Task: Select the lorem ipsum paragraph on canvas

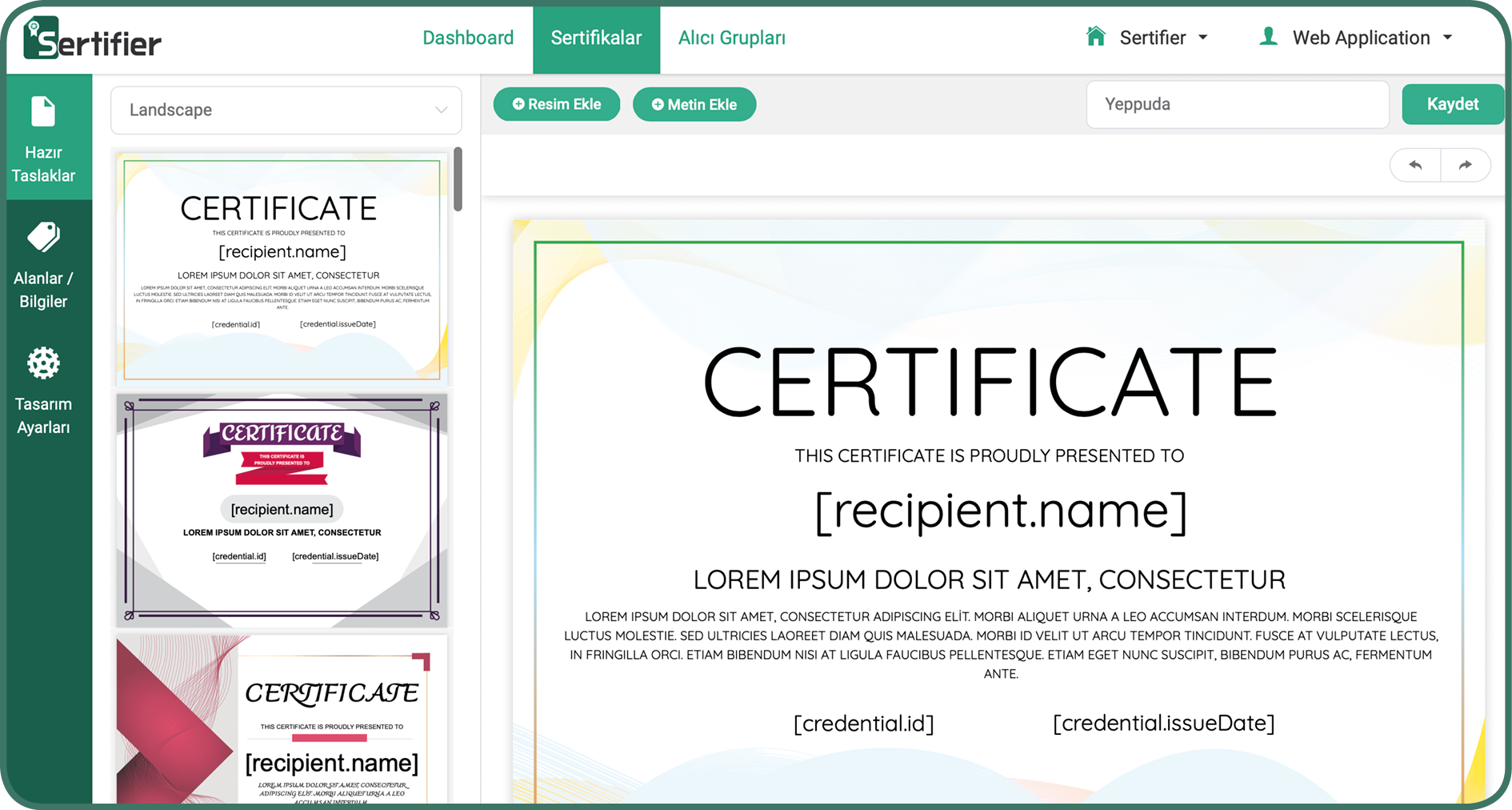Action: tap(1001, 645)
